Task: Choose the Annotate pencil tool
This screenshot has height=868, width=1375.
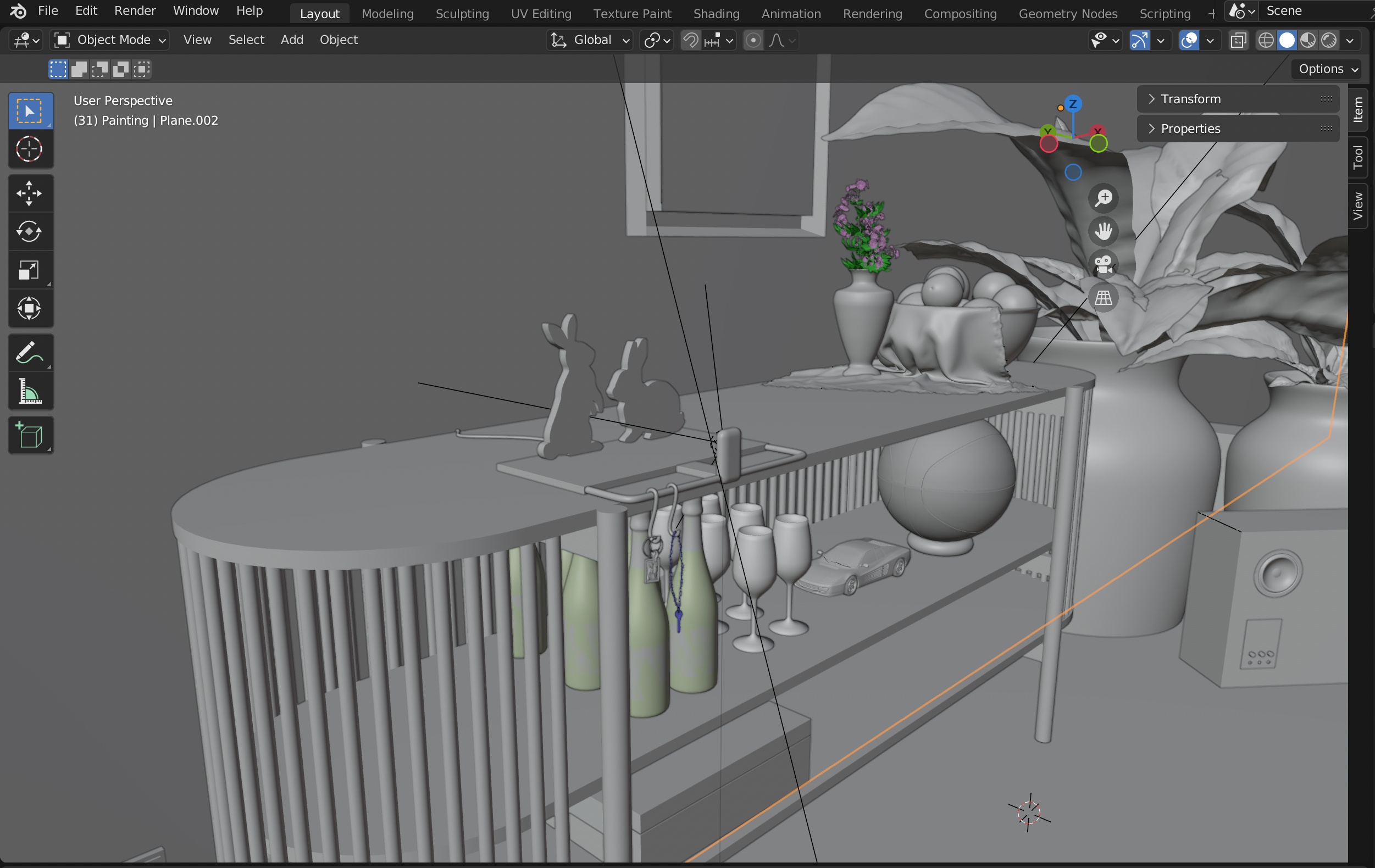Action: [x=29, y=353]
